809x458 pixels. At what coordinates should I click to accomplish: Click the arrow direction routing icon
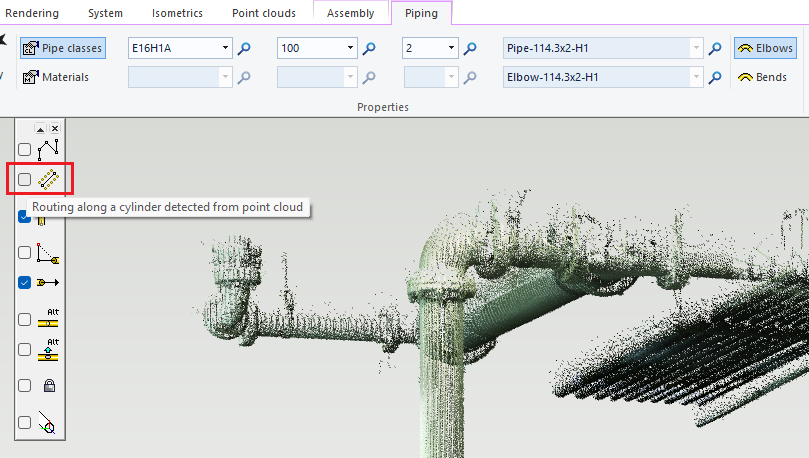tap(48, 283)
